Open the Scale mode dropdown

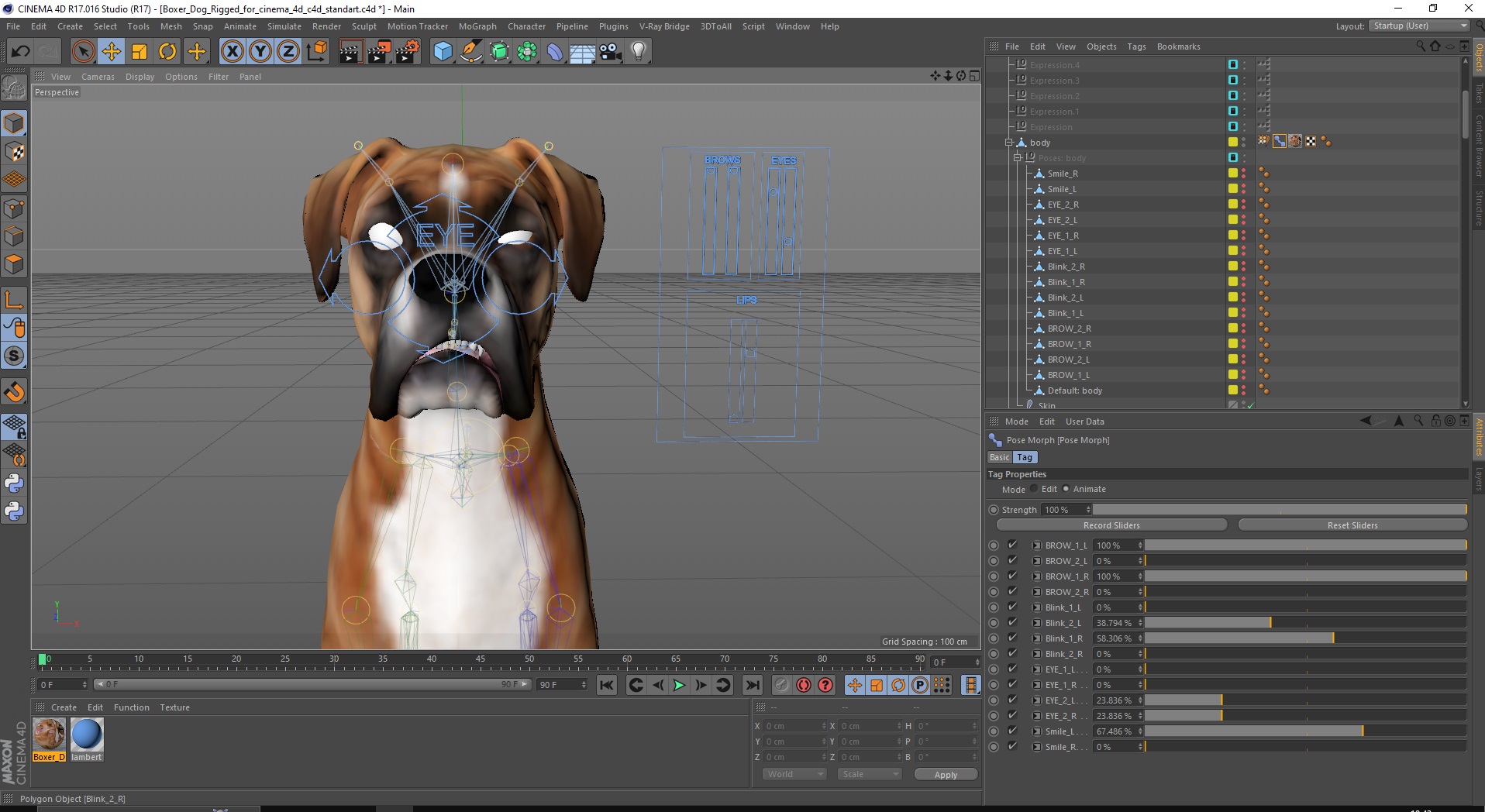pyautogui.click(x=870, y=774)
